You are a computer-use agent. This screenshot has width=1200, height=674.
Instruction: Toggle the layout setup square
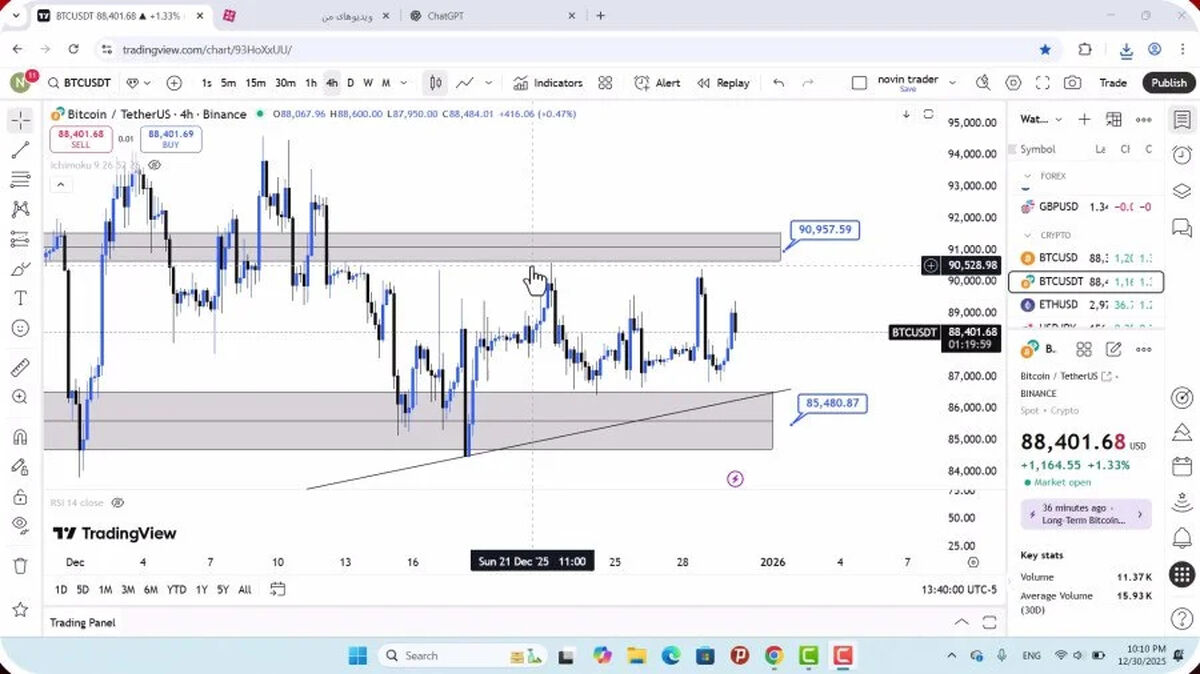point(859,83)
